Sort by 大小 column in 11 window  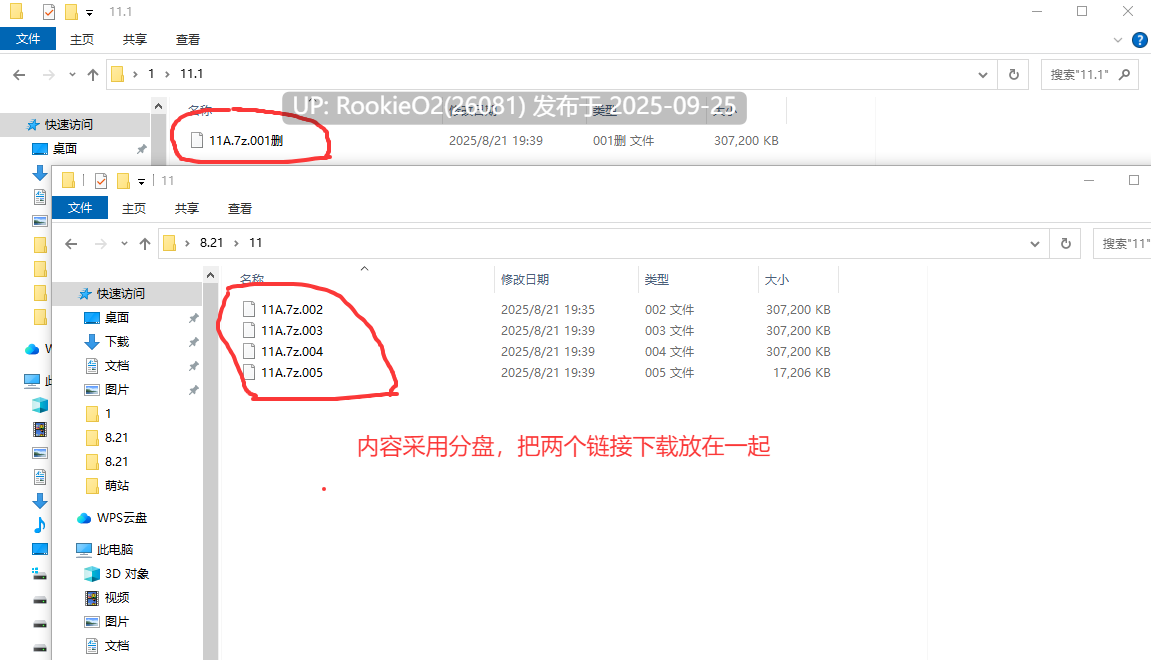tap(777, 280)
